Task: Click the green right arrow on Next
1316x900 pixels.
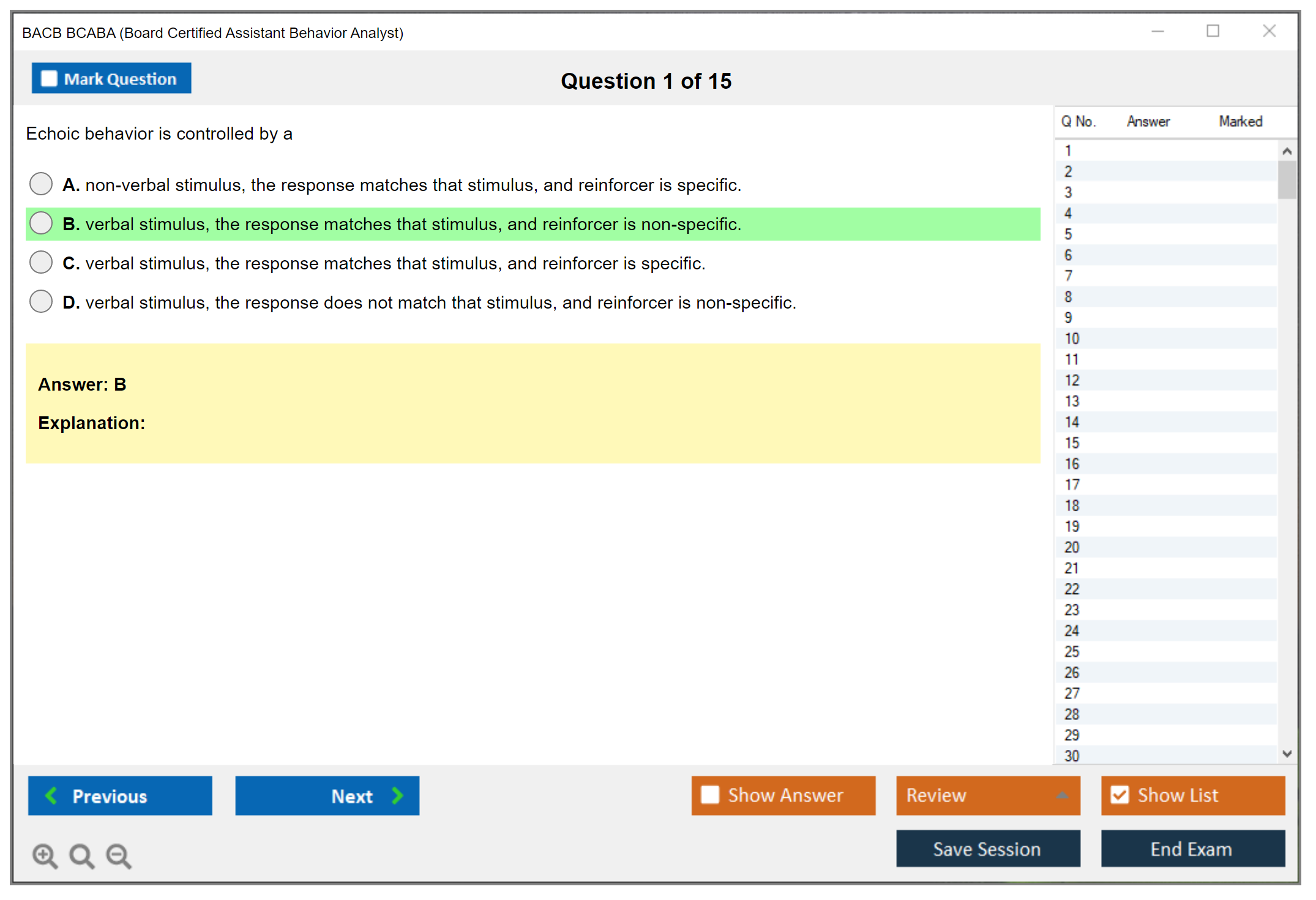Action: (x=397, y=795)
